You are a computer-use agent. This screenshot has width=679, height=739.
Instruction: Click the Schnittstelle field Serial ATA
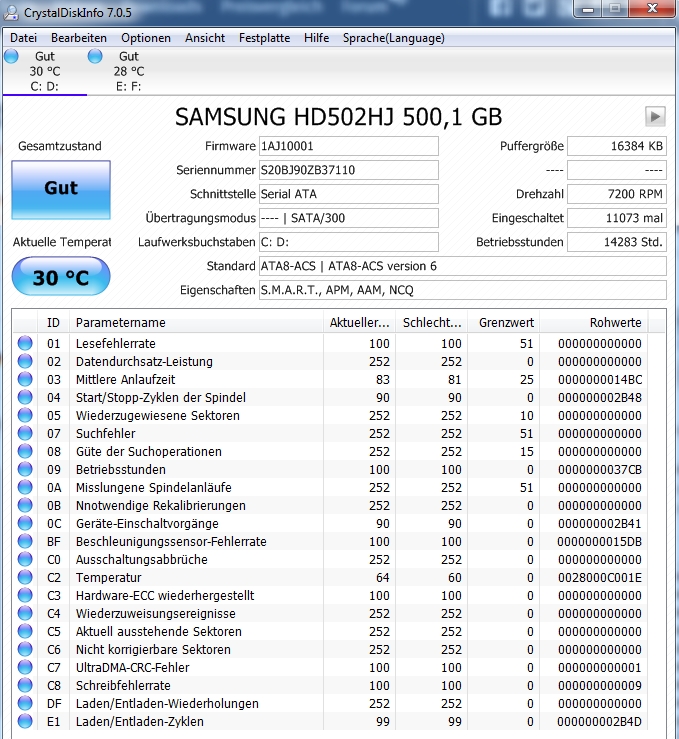pyautogui.click(x=349, y=194)
